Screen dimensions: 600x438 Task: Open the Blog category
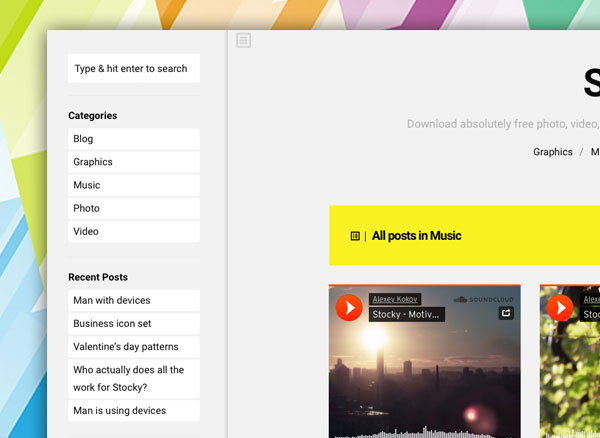134,139
